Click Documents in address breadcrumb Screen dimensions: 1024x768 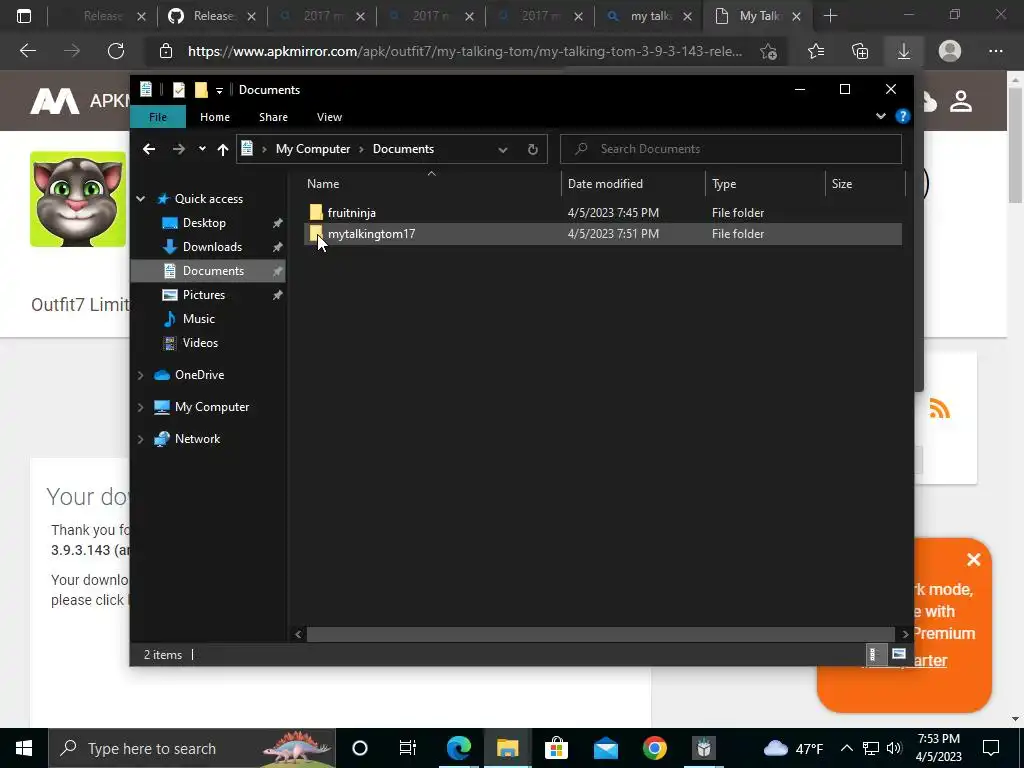[403, 149]
